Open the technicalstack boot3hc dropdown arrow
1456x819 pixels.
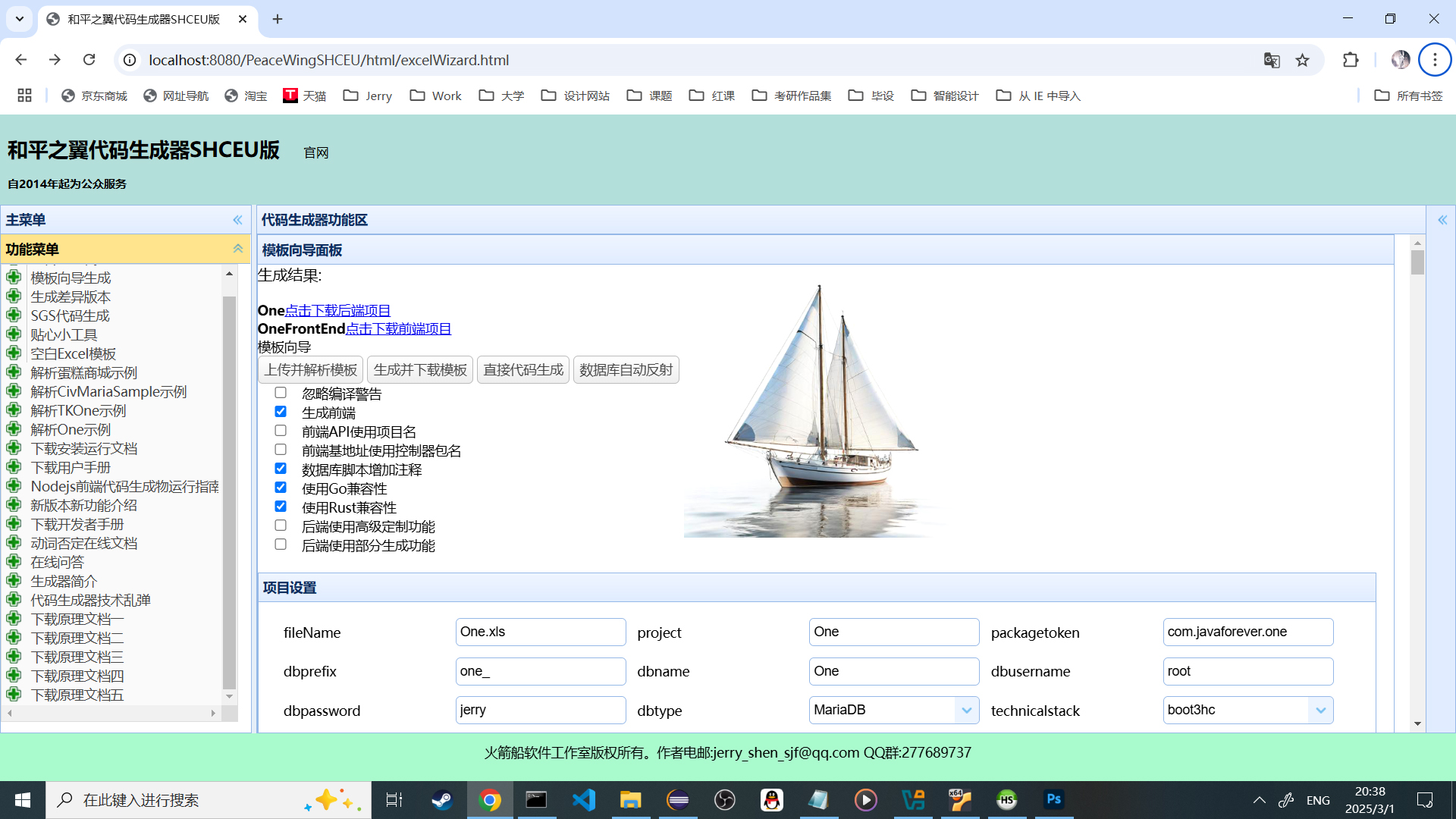click(x=1320, y=711)
